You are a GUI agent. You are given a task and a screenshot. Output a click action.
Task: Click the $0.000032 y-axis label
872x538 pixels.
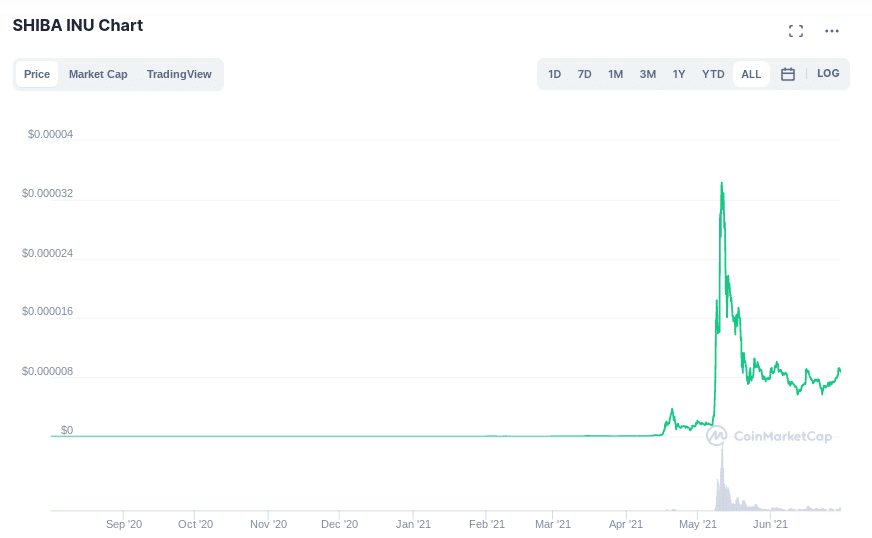(47, 194)
